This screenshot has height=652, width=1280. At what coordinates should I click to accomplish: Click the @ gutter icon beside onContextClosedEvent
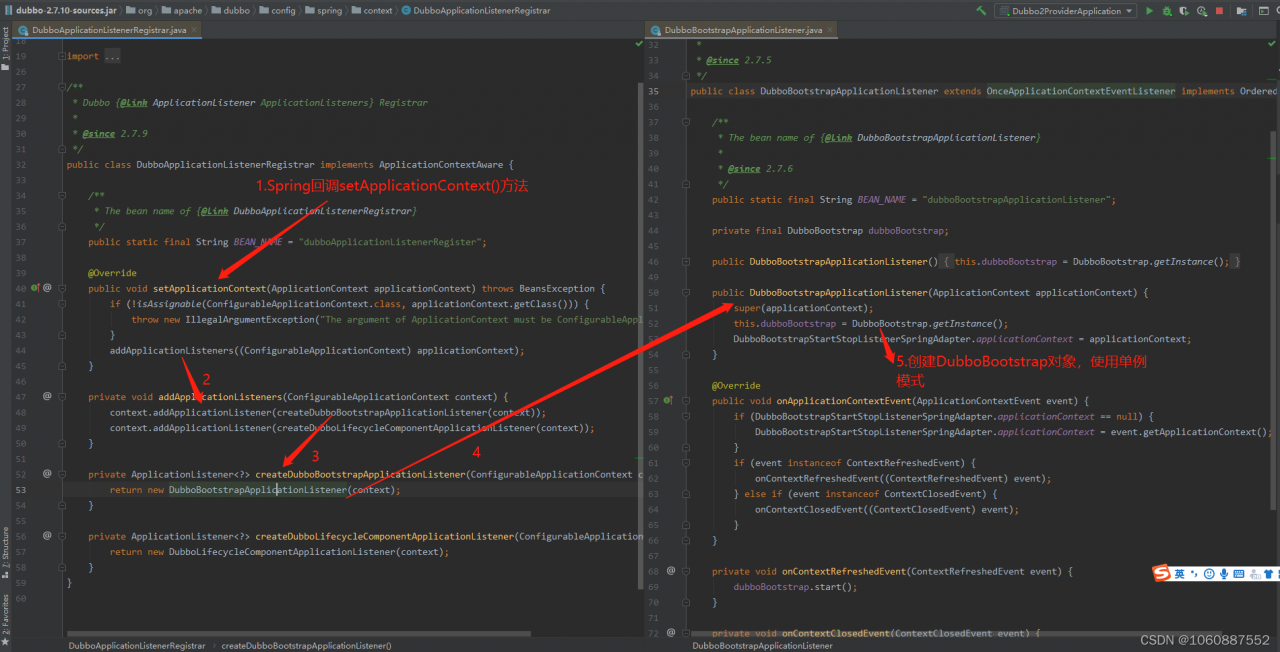671,633
